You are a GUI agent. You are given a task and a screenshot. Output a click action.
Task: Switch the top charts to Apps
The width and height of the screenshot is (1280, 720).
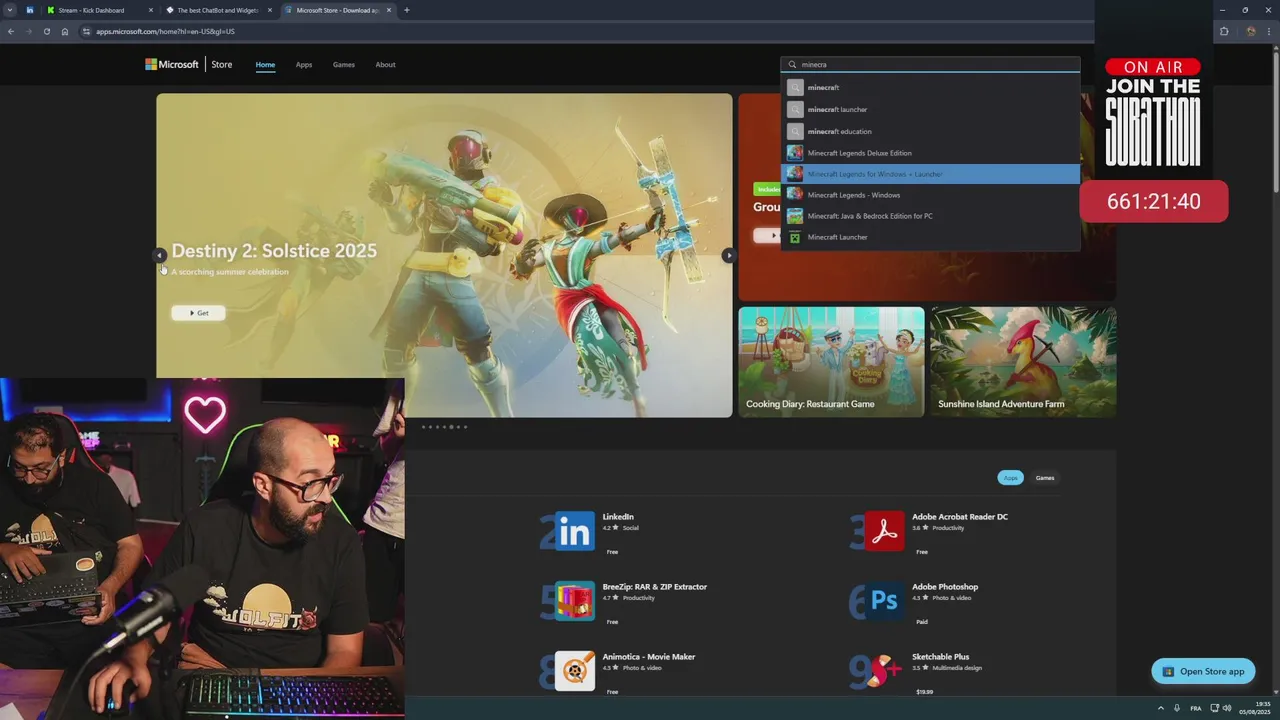click(x=1010, y=478)
